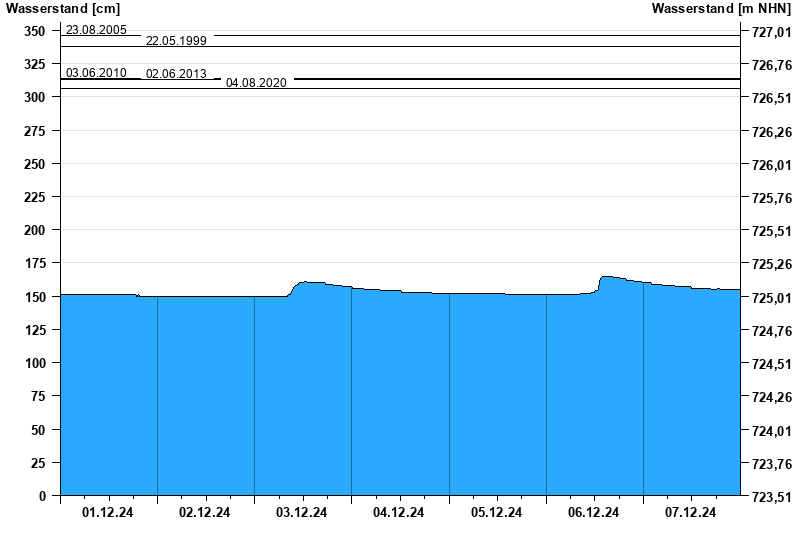
Task: Select the 02.12.24 date on x-axis
Action: tap(204, 513)
